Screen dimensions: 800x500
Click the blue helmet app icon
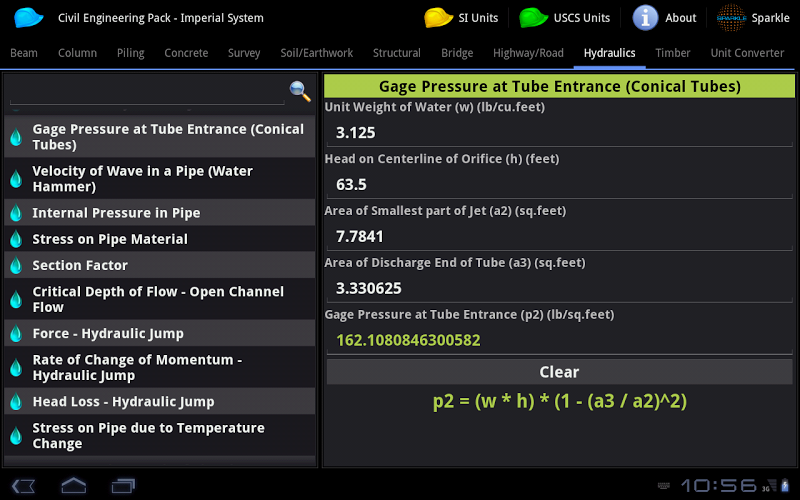tap(29, 18)
